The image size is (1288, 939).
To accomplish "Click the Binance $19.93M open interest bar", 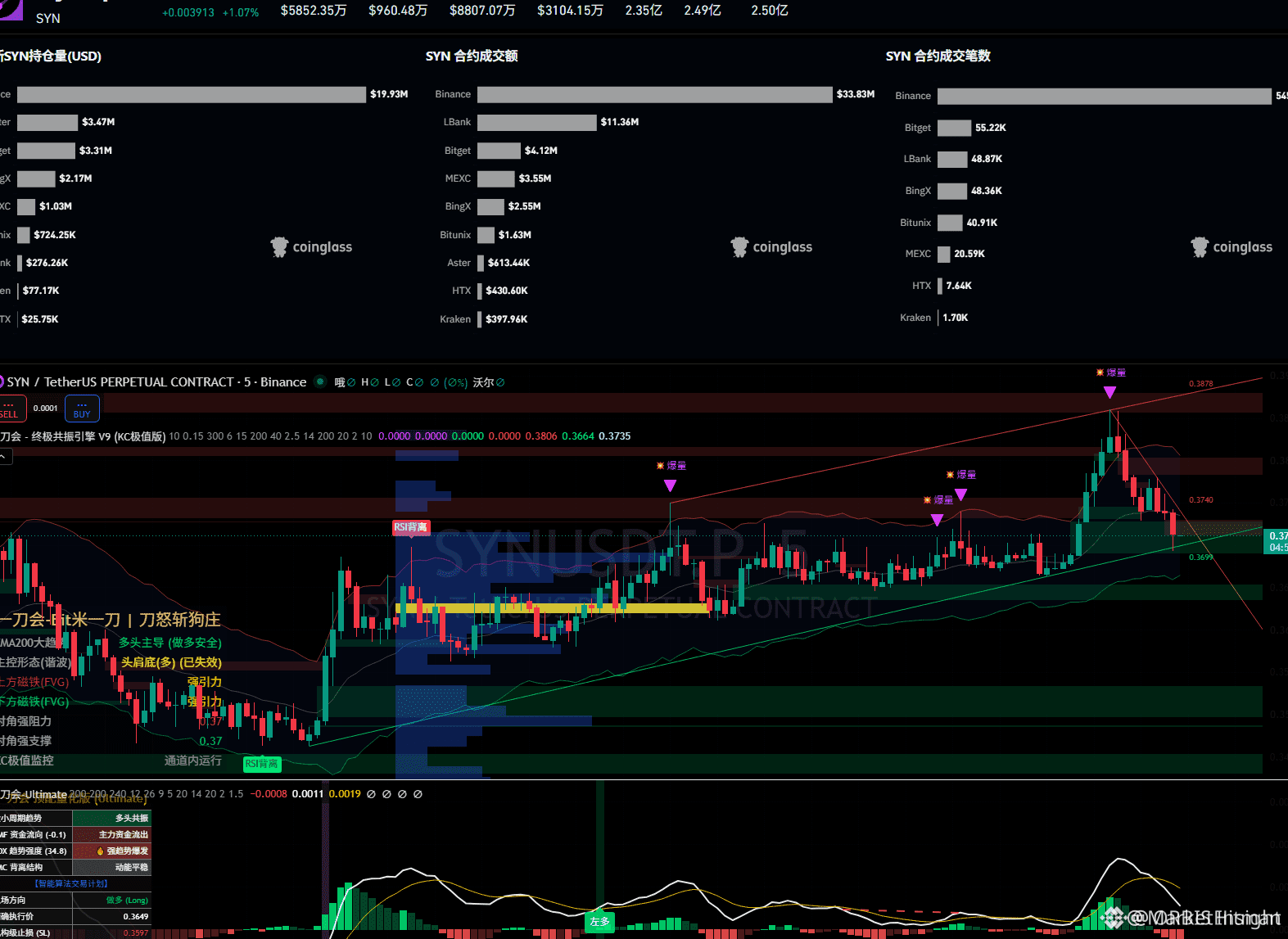I will (192, 95).
